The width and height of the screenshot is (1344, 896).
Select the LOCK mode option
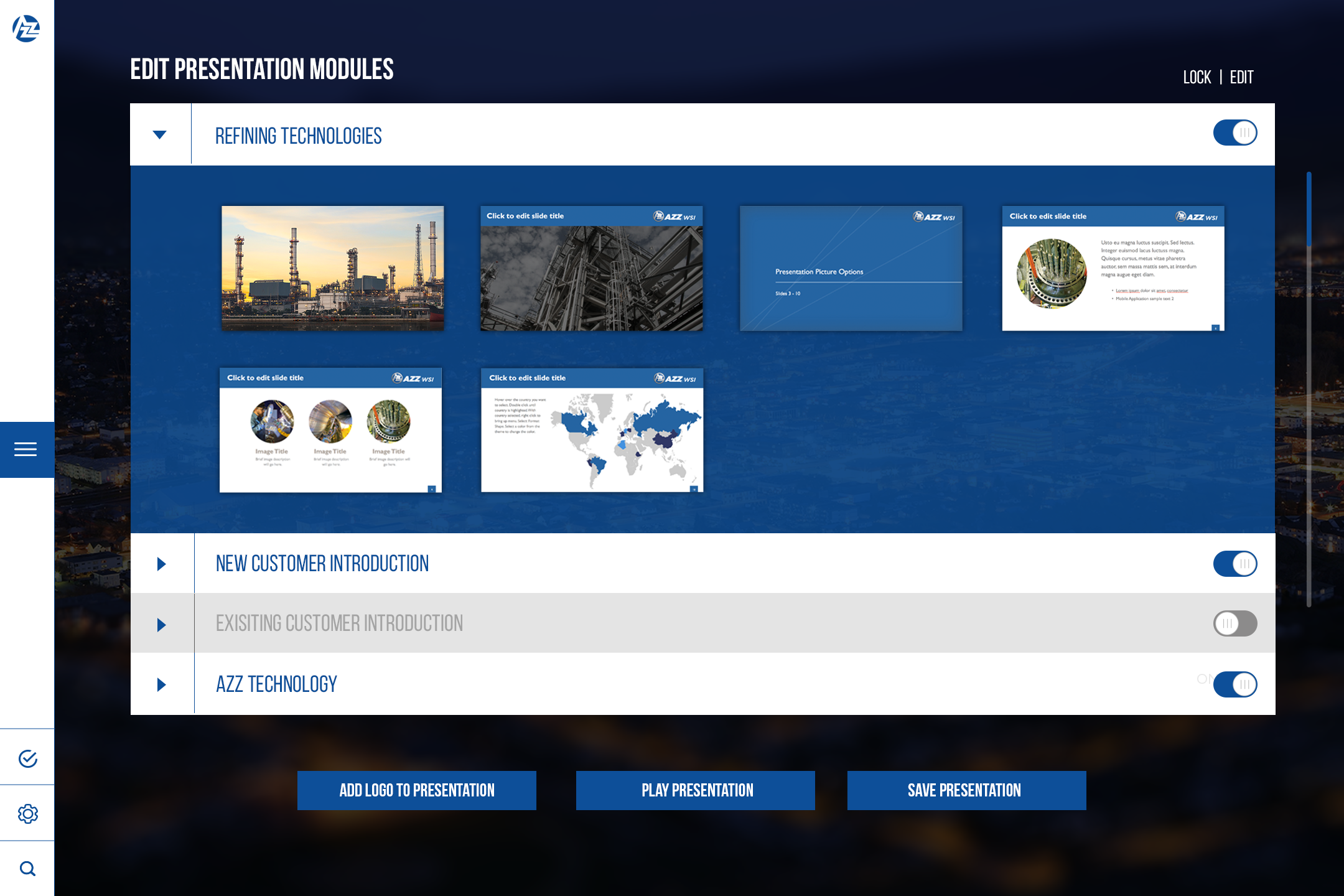pyautogui.click(x=1197, y=77)
